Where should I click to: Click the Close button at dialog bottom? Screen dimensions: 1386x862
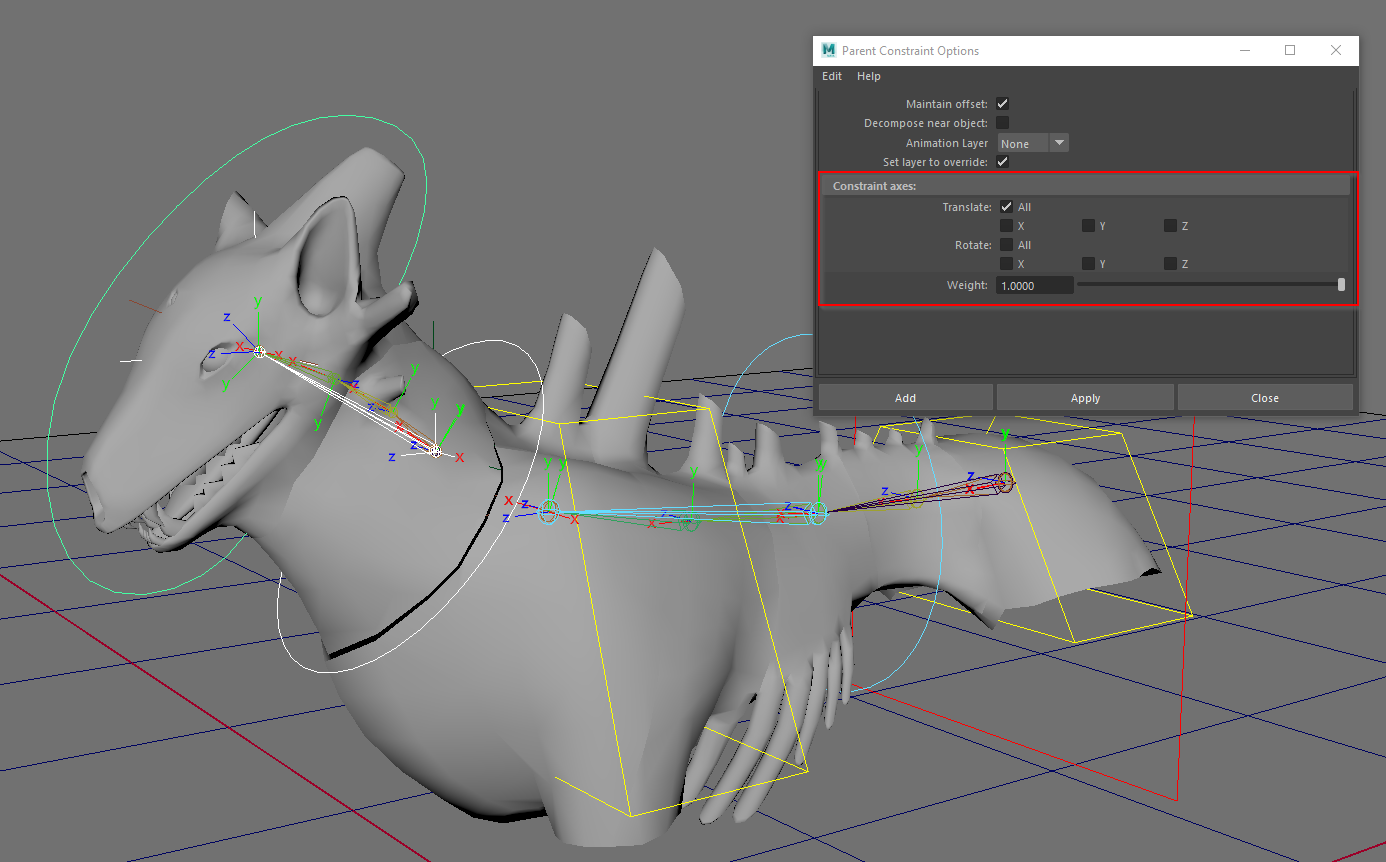(x=1265, y=397)
